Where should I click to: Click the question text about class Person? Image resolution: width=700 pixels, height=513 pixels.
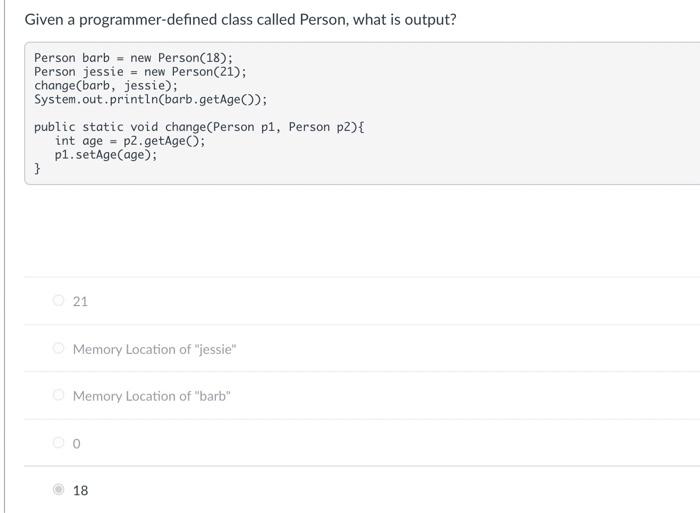240,19
